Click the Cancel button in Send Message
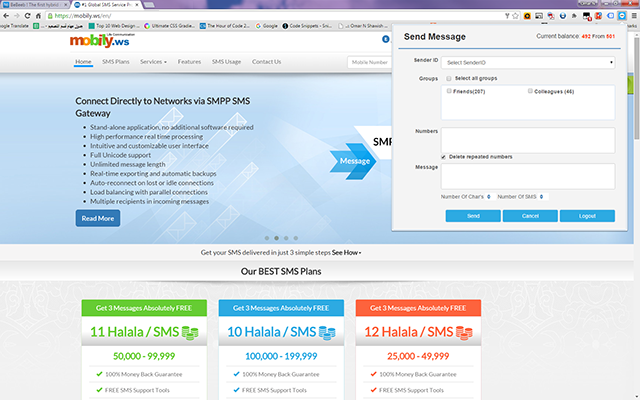The height and width of the screenshot is (400, 640). pos(530,216)
